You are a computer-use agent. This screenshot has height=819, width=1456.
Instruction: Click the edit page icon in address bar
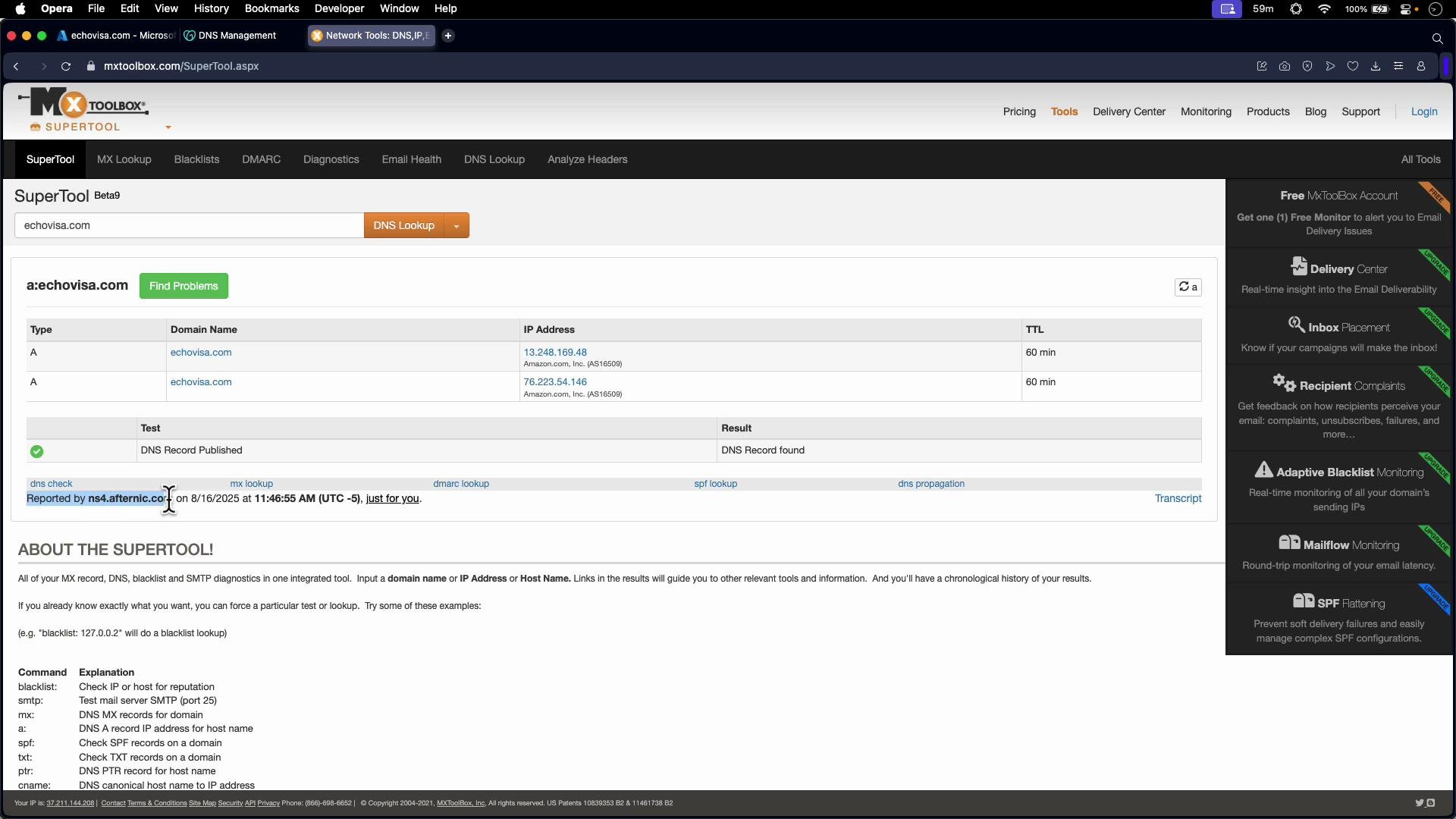[1262, 67]
